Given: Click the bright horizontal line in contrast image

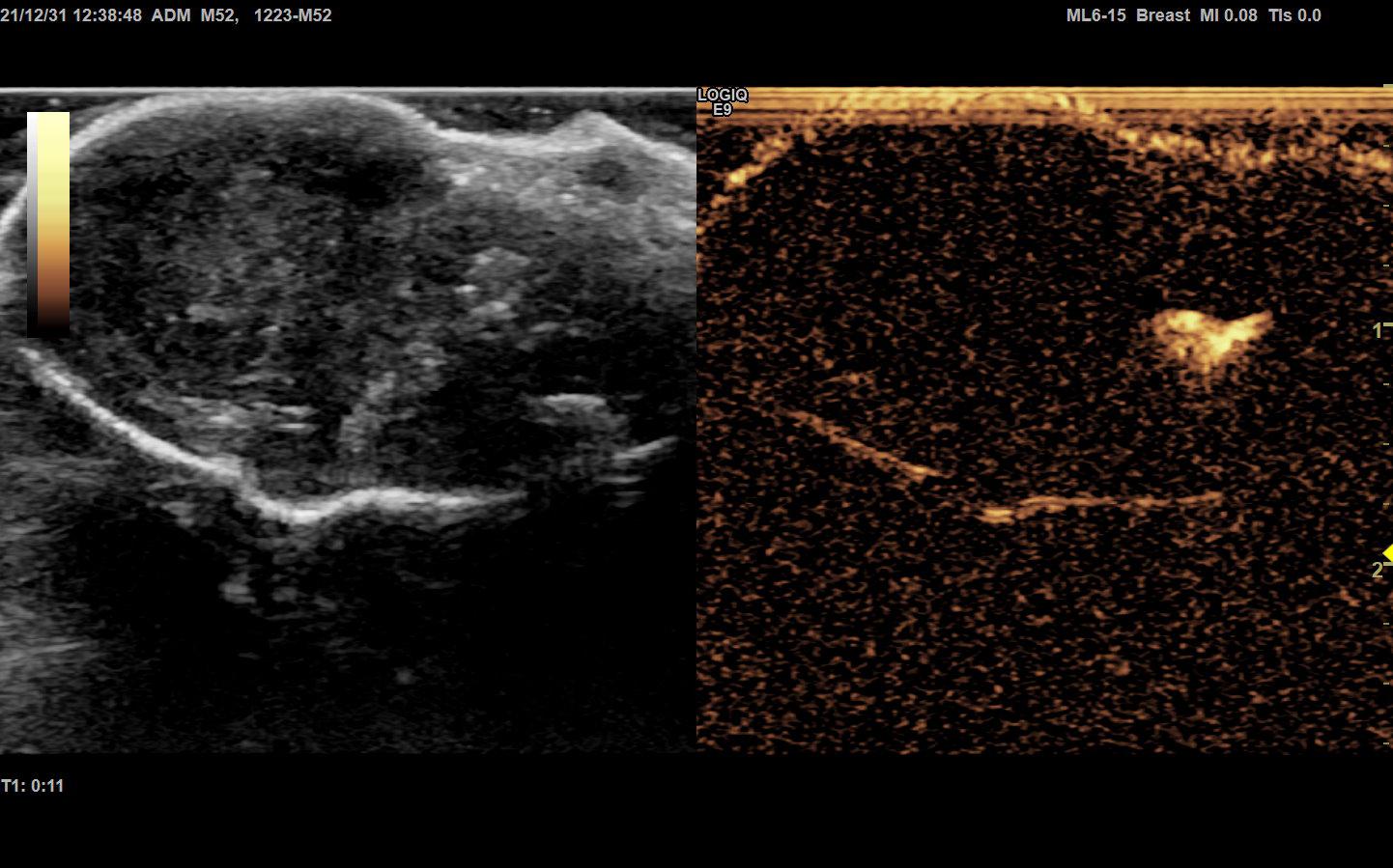Looking at the screenshot, I should tap(1101, 502).
